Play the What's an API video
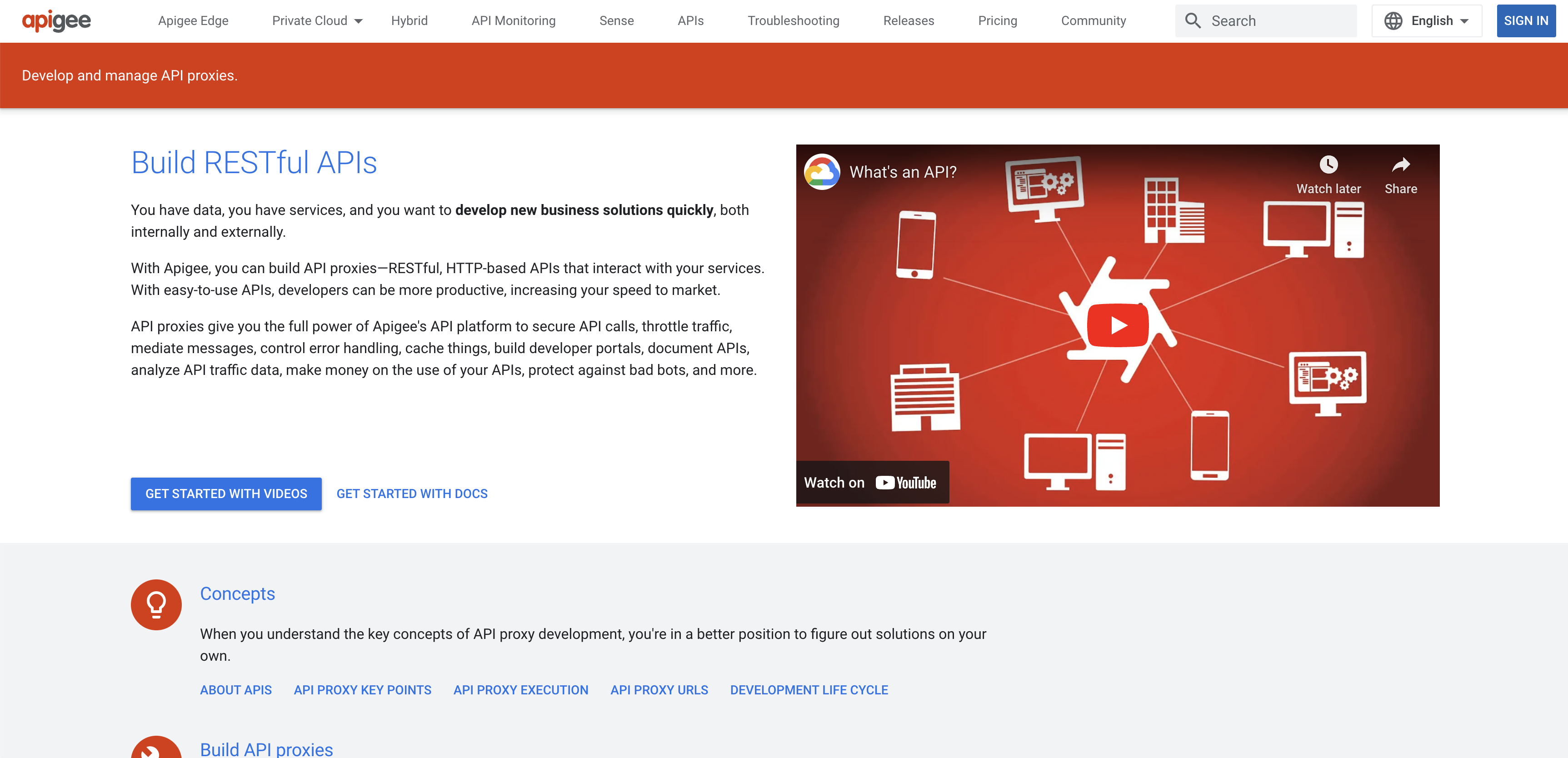1568x758 pixels. coord(1118,325)
